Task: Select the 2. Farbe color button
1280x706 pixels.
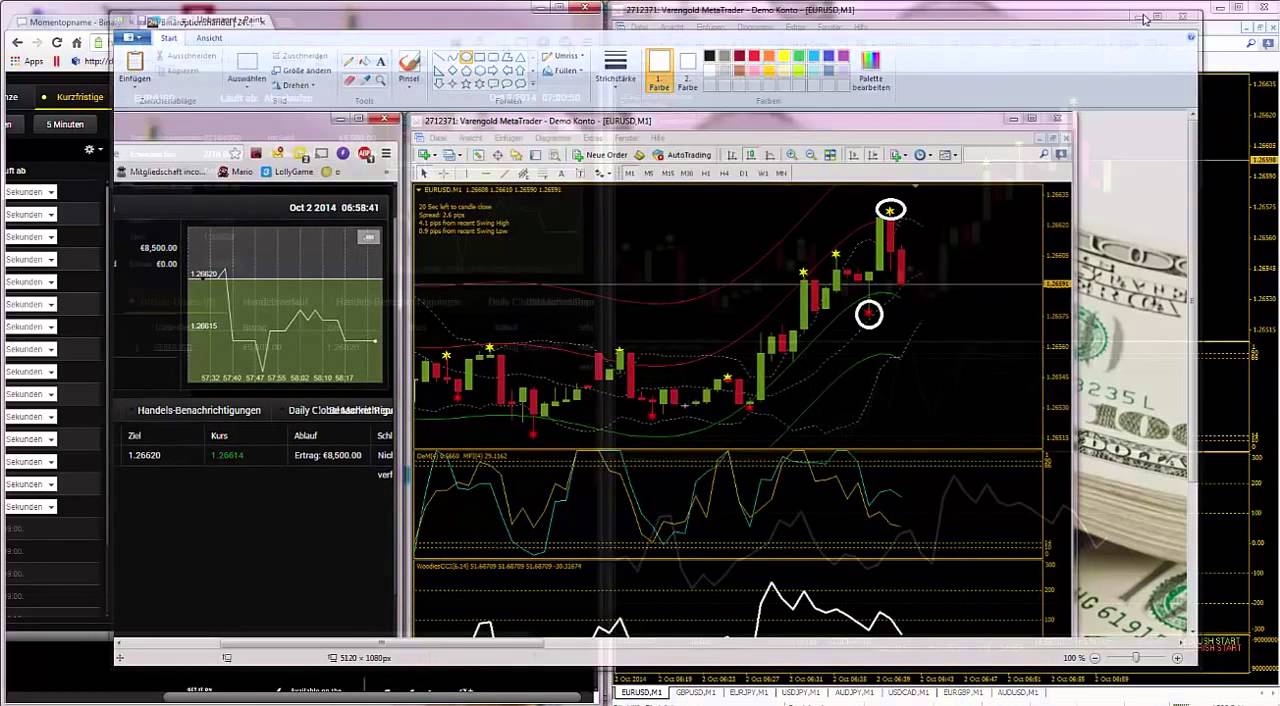Action: [688, 70]
